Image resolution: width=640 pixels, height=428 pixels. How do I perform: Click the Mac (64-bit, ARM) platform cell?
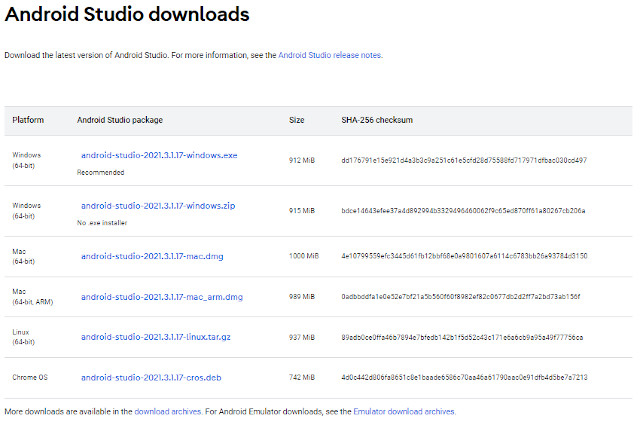[x=33, y=297]
